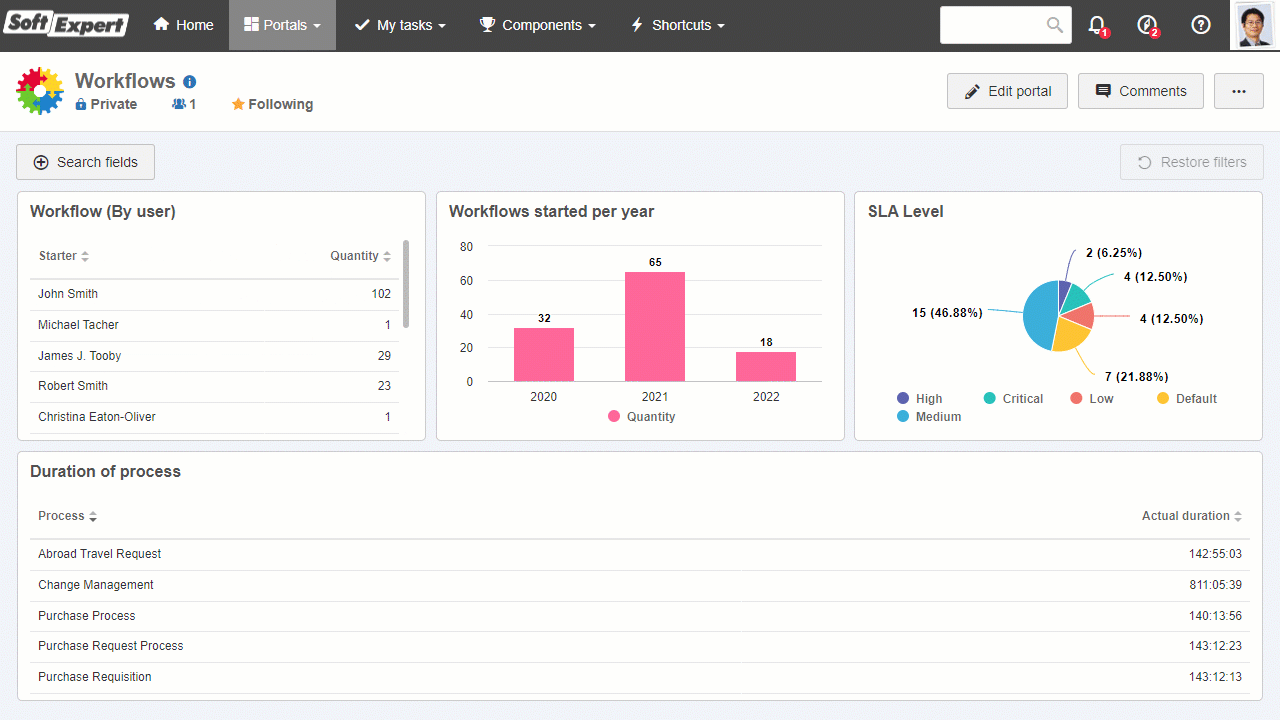The width and height of the screenshot is (1280, 720).
Task: Sort by the Actual duration column
Action: pos(1192,516)
